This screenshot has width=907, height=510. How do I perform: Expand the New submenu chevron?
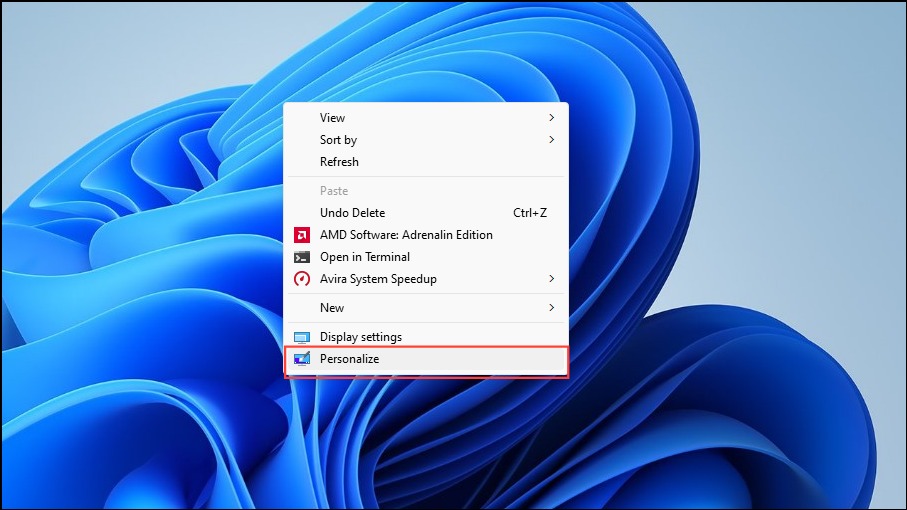click(551, 308)
